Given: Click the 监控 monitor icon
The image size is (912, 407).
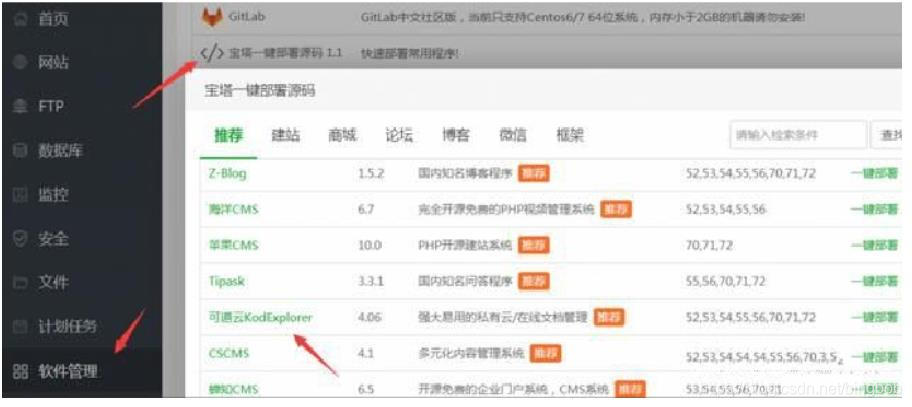Looking at the screenshot, I should click(x=20, y=195).
